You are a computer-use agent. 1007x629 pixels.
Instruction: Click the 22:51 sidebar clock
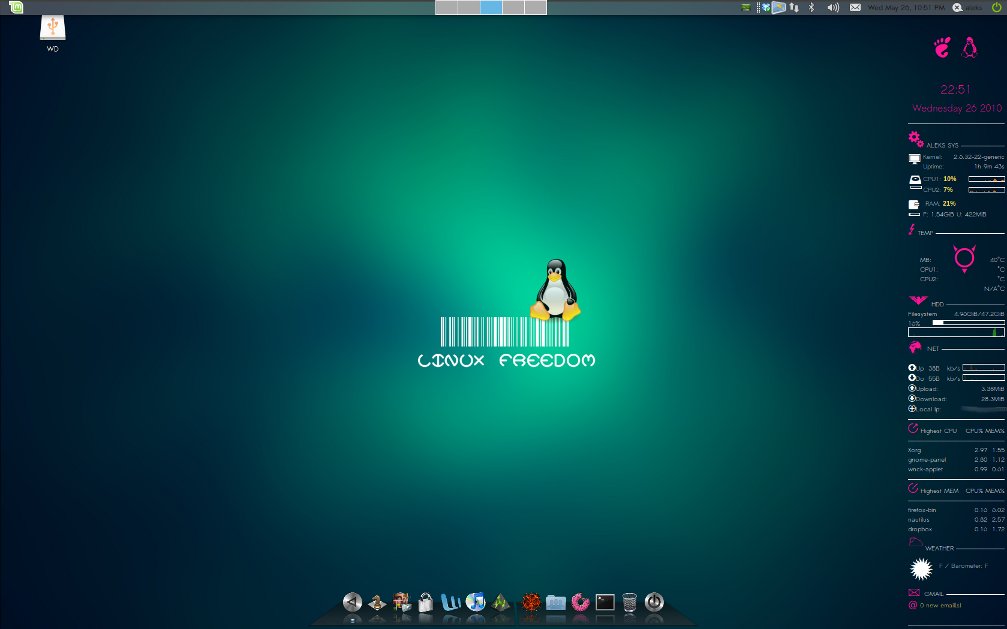coord(956,89)
